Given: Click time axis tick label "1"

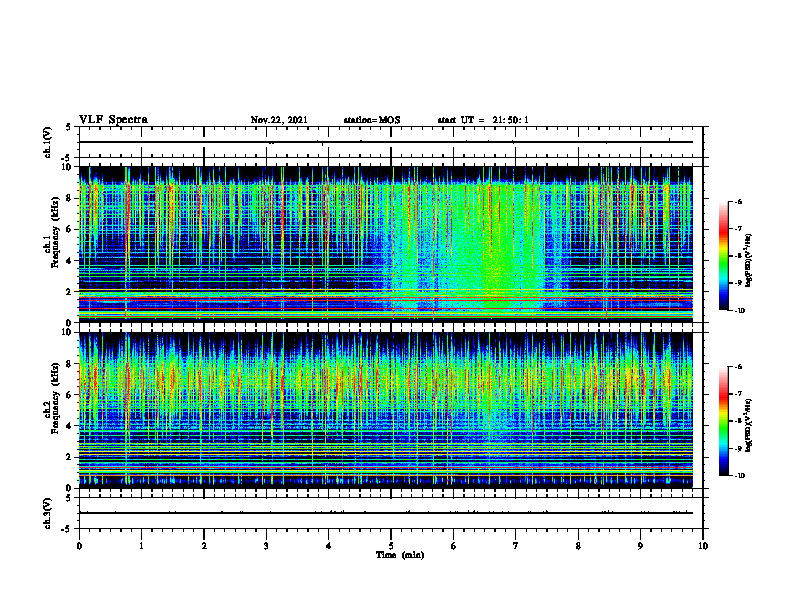Looking at the screenshot, I should (141, 546).
